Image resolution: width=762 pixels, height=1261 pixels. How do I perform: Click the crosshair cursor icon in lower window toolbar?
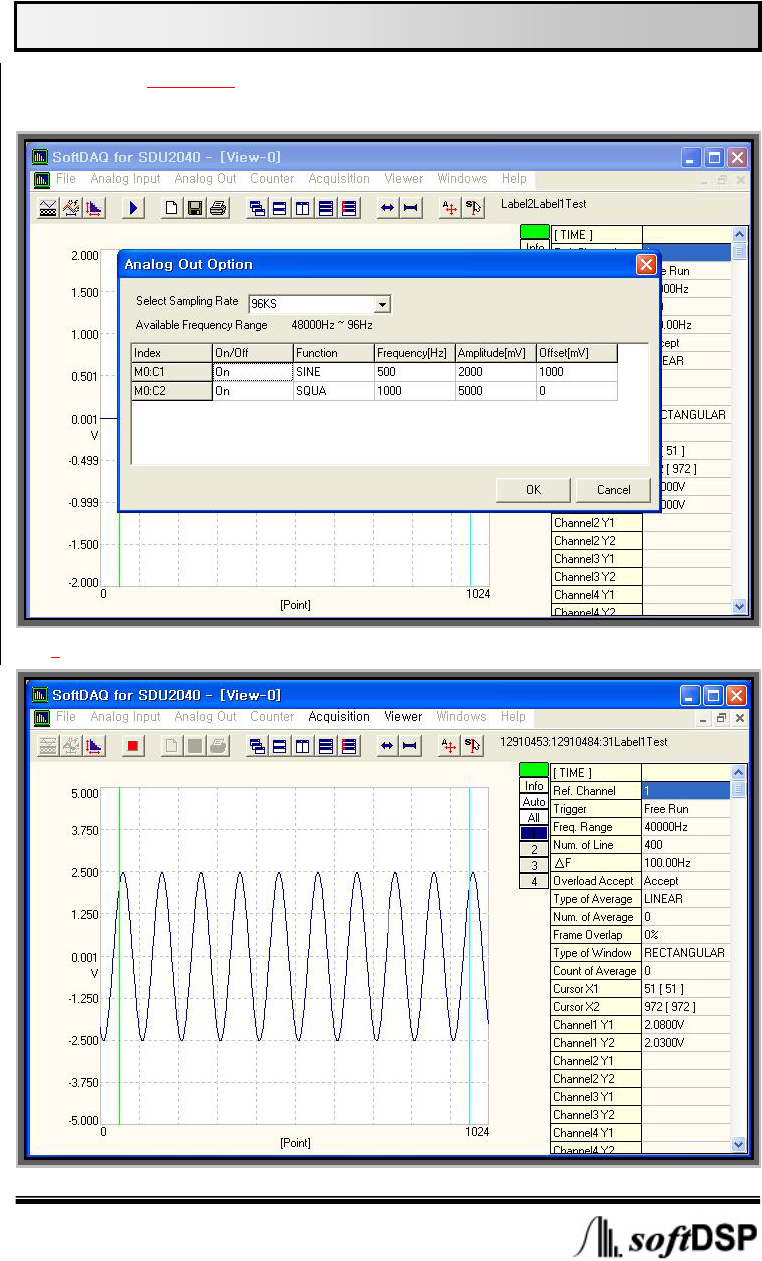click(x=450, y=746)
